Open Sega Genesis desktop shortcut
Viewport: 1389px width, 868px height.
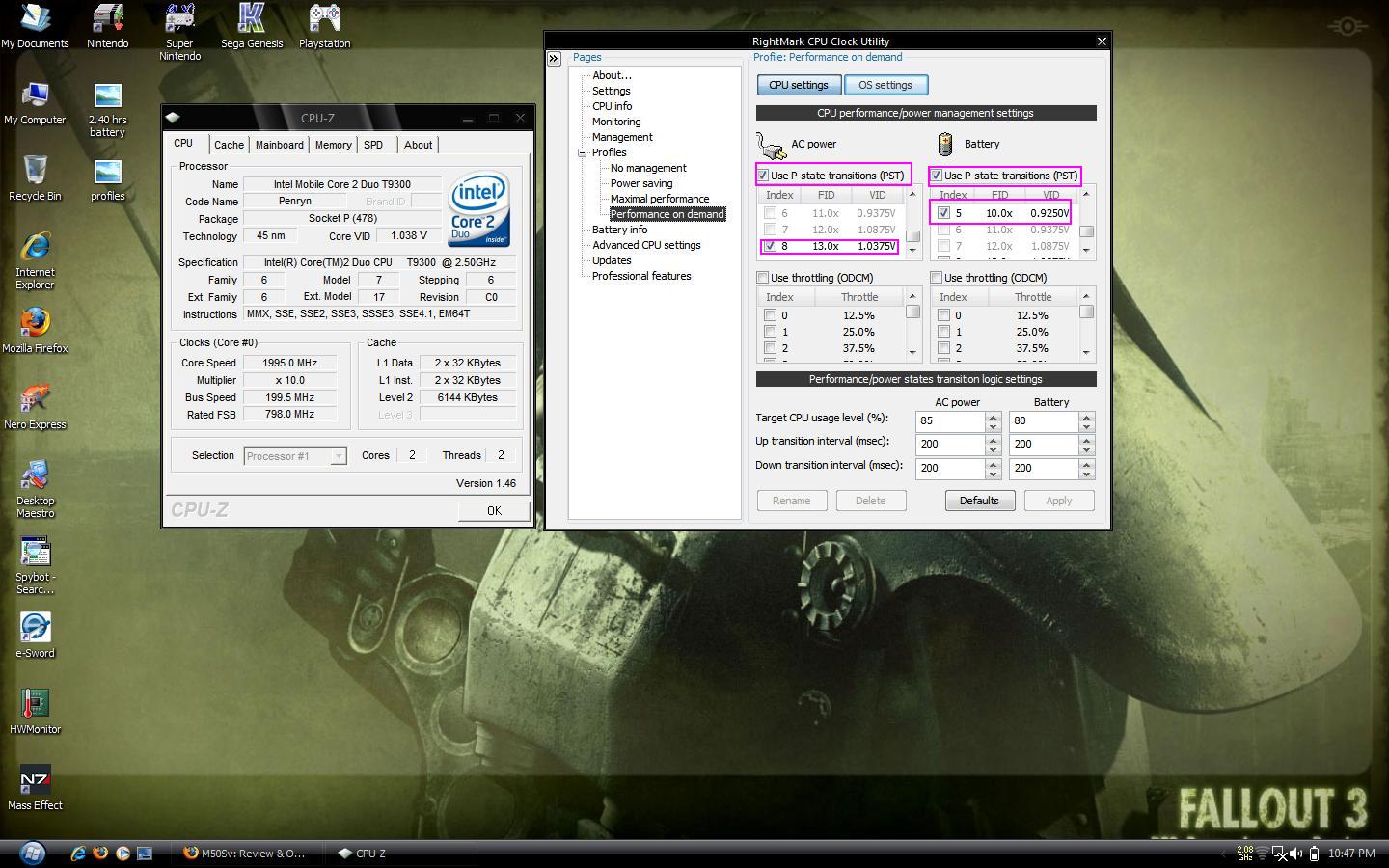(x=252, y=26)
